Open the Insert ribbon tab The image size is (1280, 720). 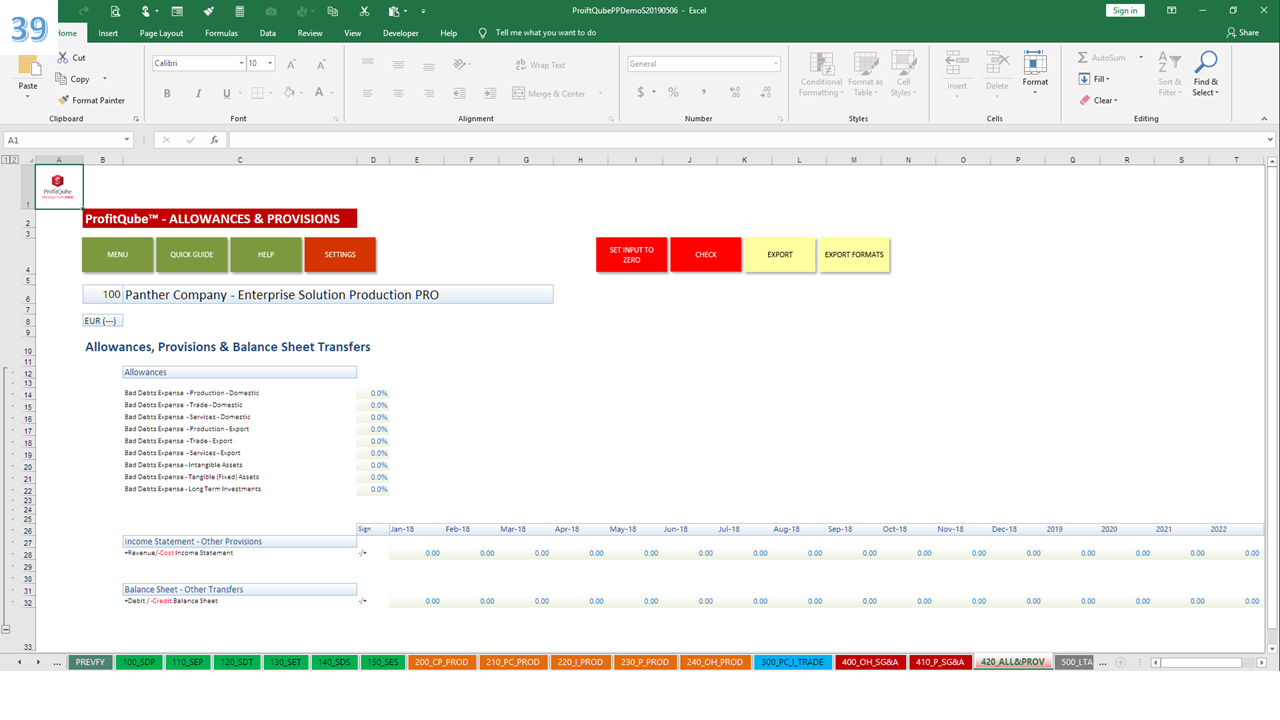pyautogui.click(x=108, y=33)
